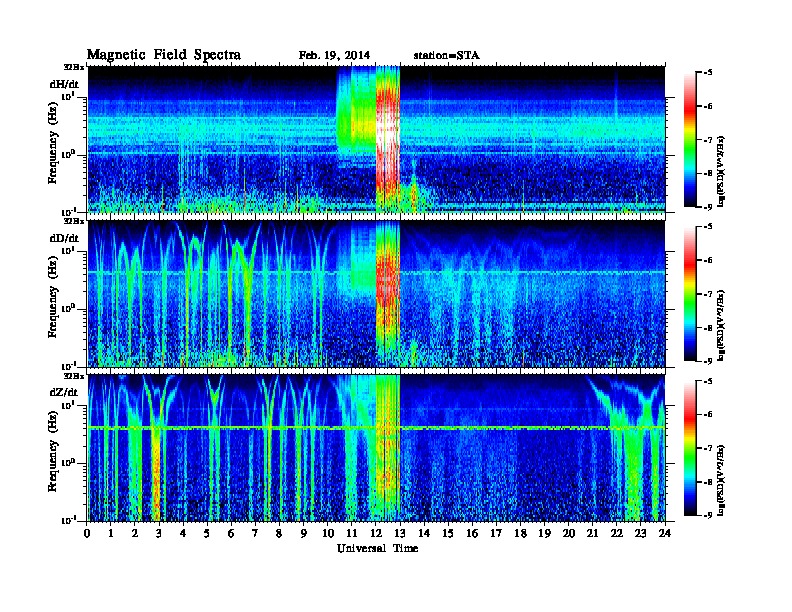Click hour 12 on the Universal Time axis
The height and width of the screenshot is (612, 792).
[376, 534]
